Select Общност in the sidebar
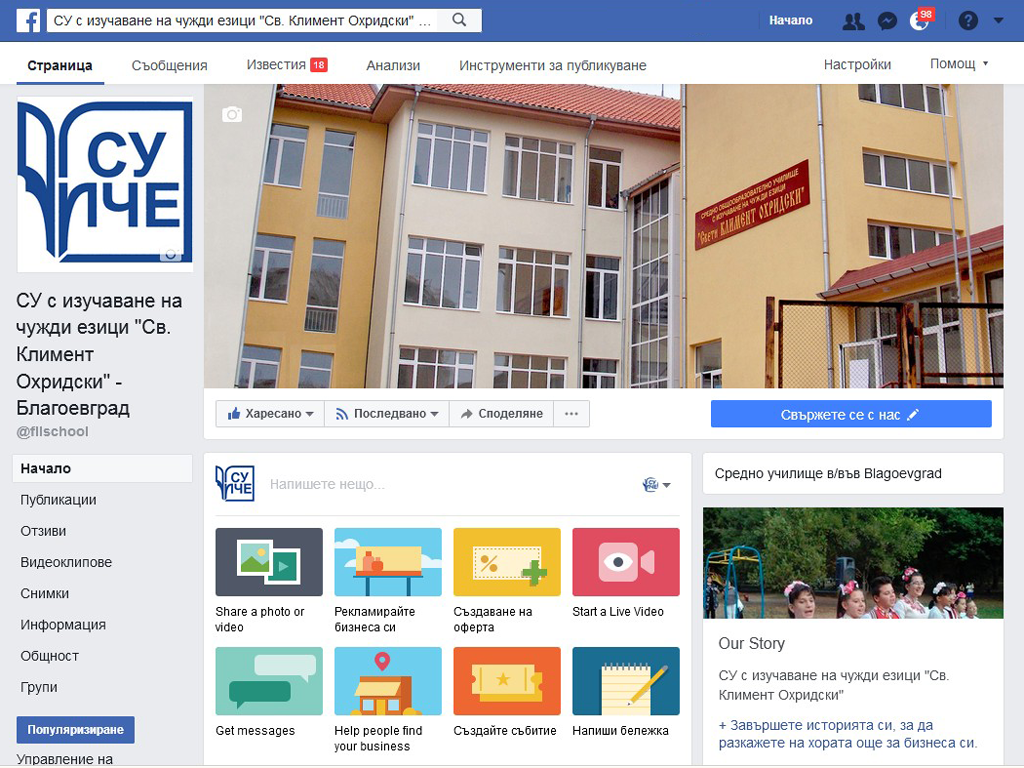The width and height of the screenshot is (1024, 768). 50,656
